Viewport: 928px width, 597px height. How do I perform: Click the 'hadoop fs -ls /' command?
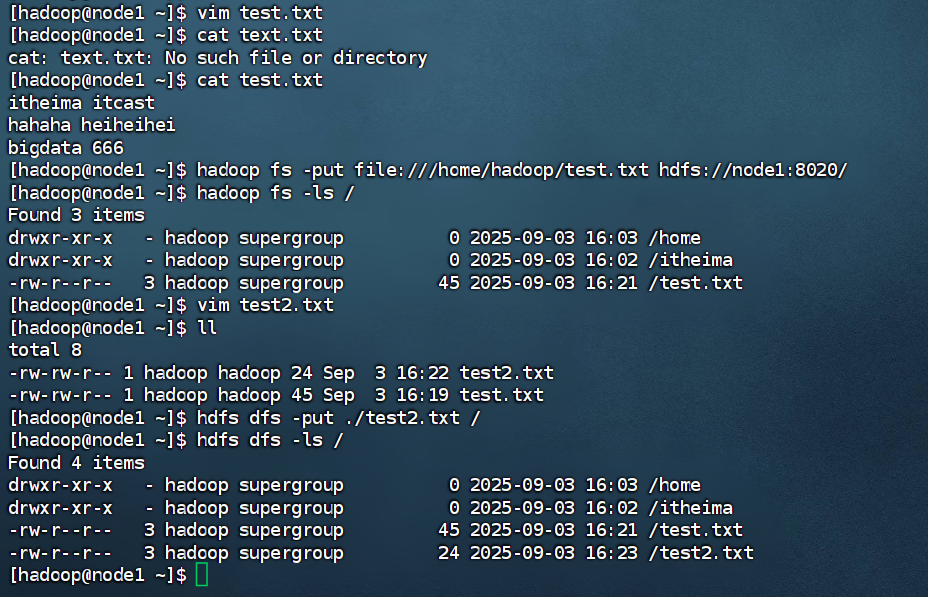(x=276, y=192)
